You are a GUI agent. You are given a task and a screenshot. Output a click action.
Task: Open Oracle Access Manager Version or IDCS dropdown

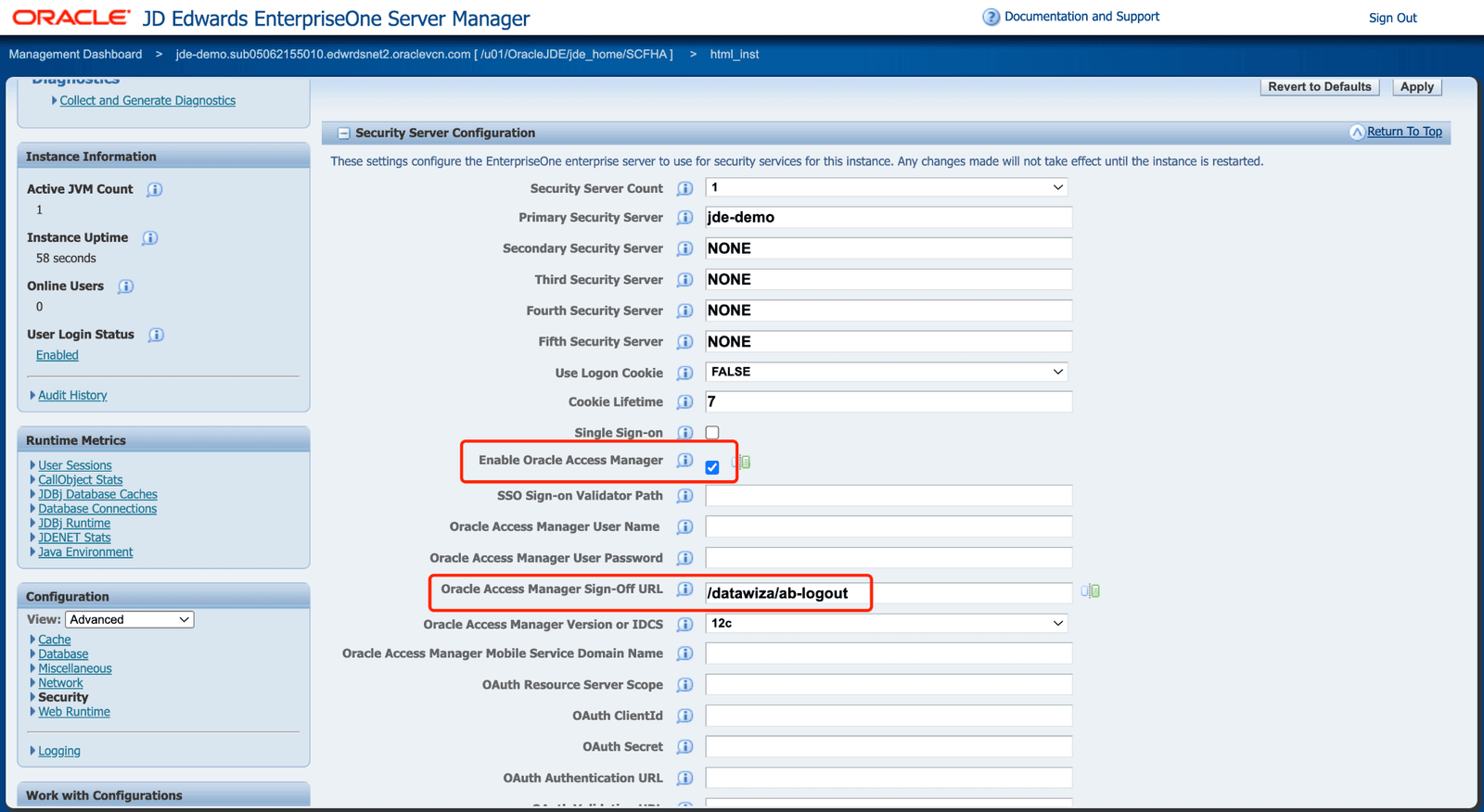tap(886, 623)
